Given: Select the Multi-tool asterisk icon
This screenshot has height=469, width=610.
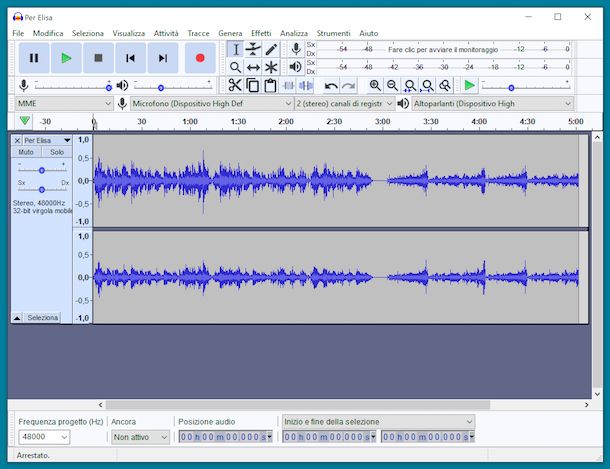Looking at the screenshot, I should [x=271, y=67].
